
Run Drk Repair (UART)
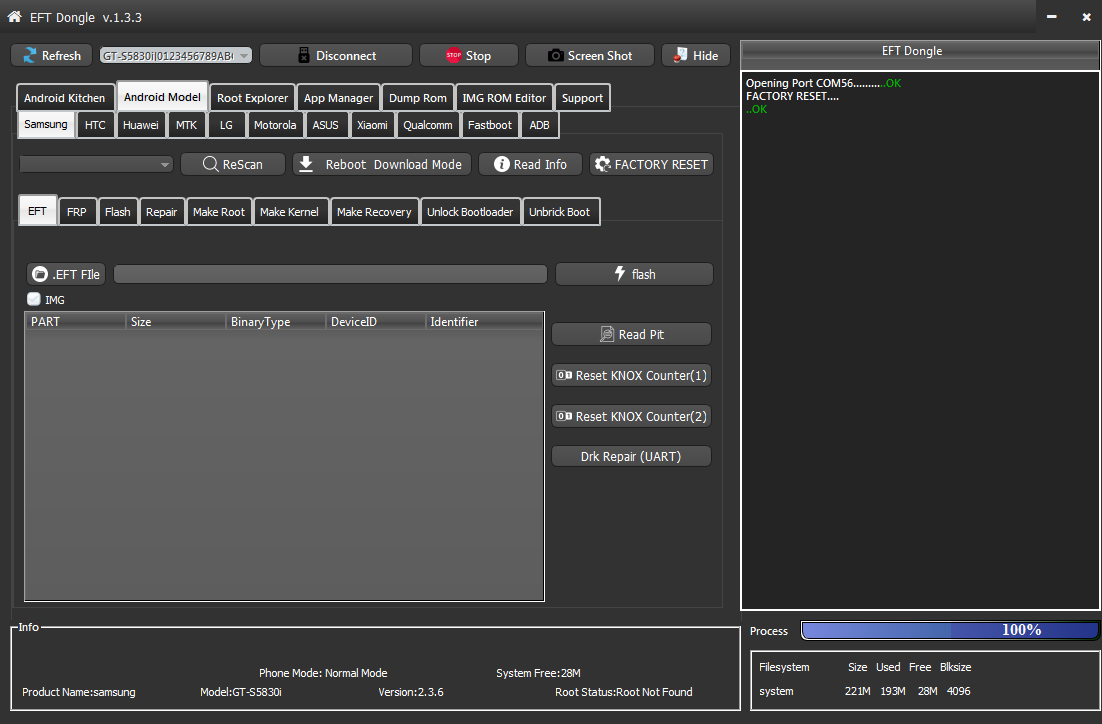click(x=631, y=456)
